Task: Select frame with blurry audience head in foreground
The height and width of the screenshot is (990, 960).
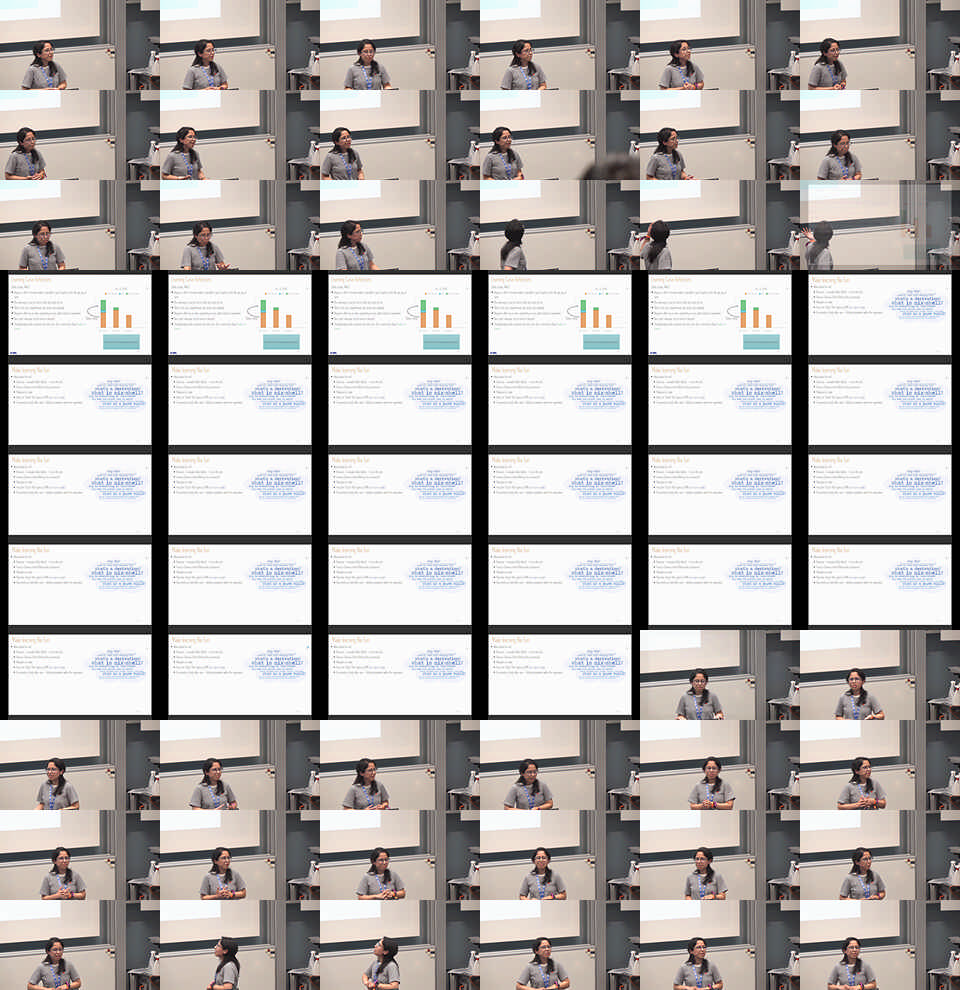Action: (559, 135)
